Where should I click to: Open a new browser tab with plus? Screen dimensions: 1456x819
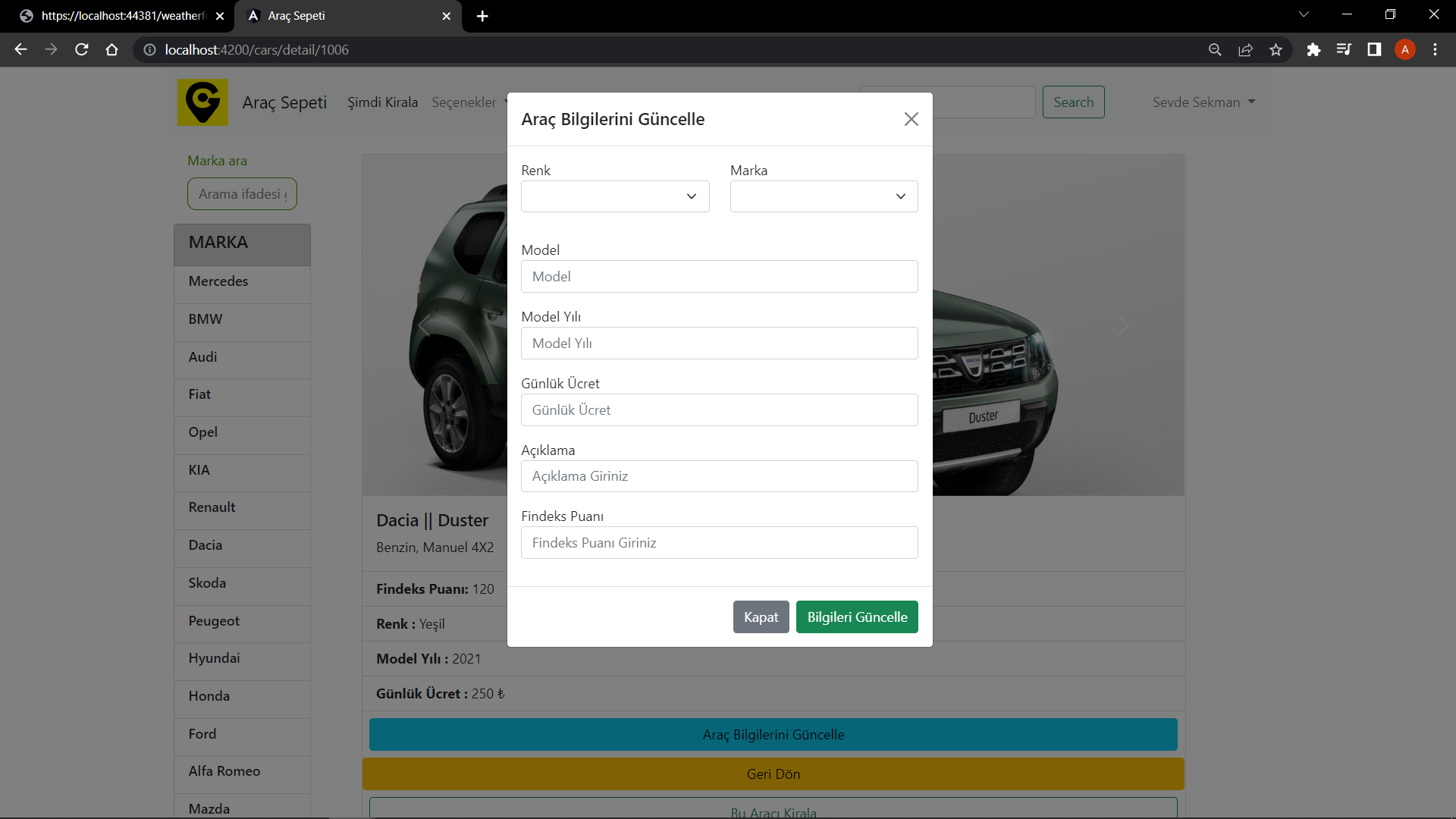(482, 16)
